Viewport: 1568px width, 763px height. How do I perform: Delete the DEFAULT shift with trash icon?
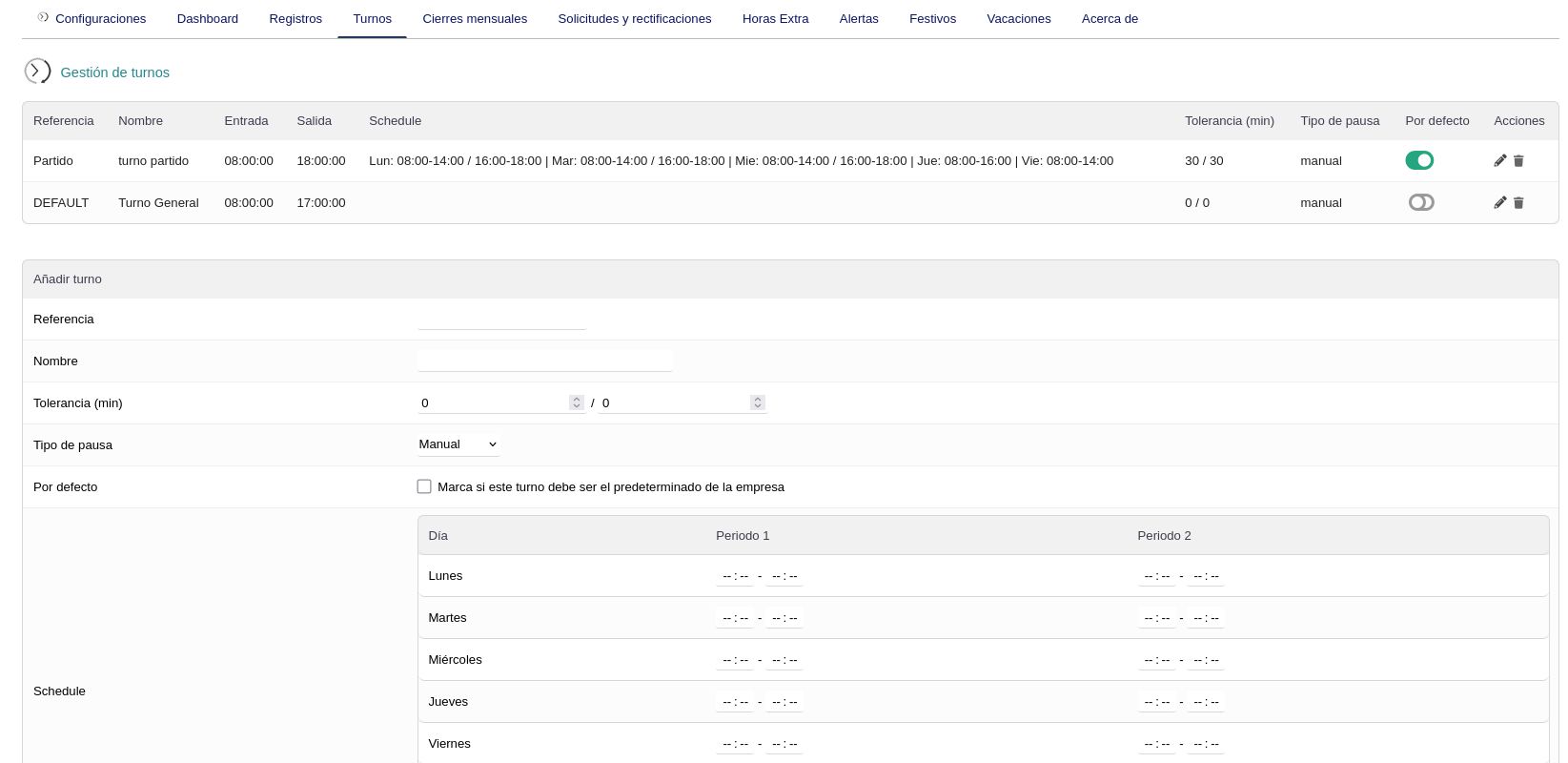tap(1518, 202)
